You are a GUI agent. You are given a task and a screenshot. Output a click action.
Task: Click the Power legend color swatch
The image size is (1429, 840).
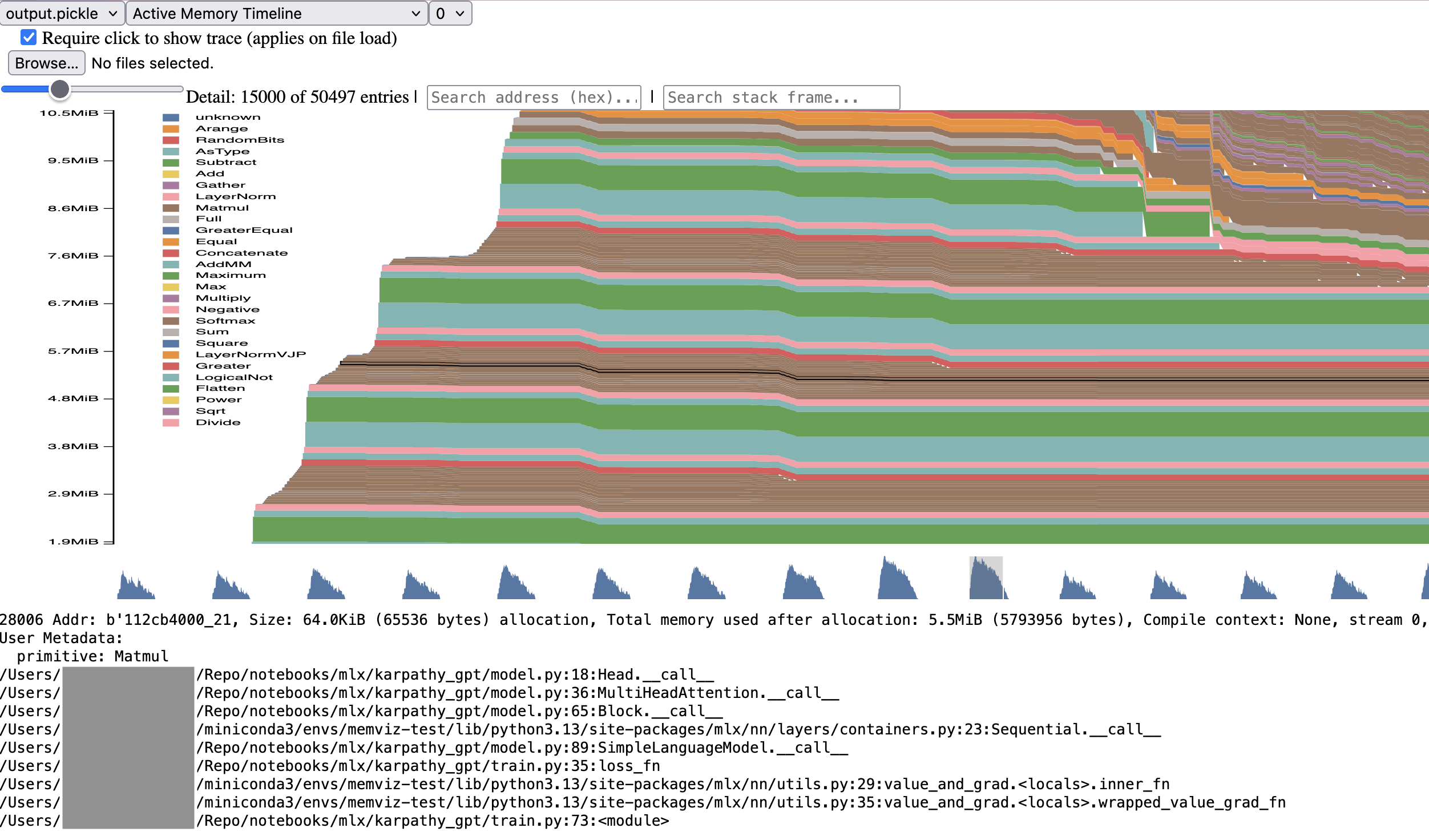pos(171,400)
